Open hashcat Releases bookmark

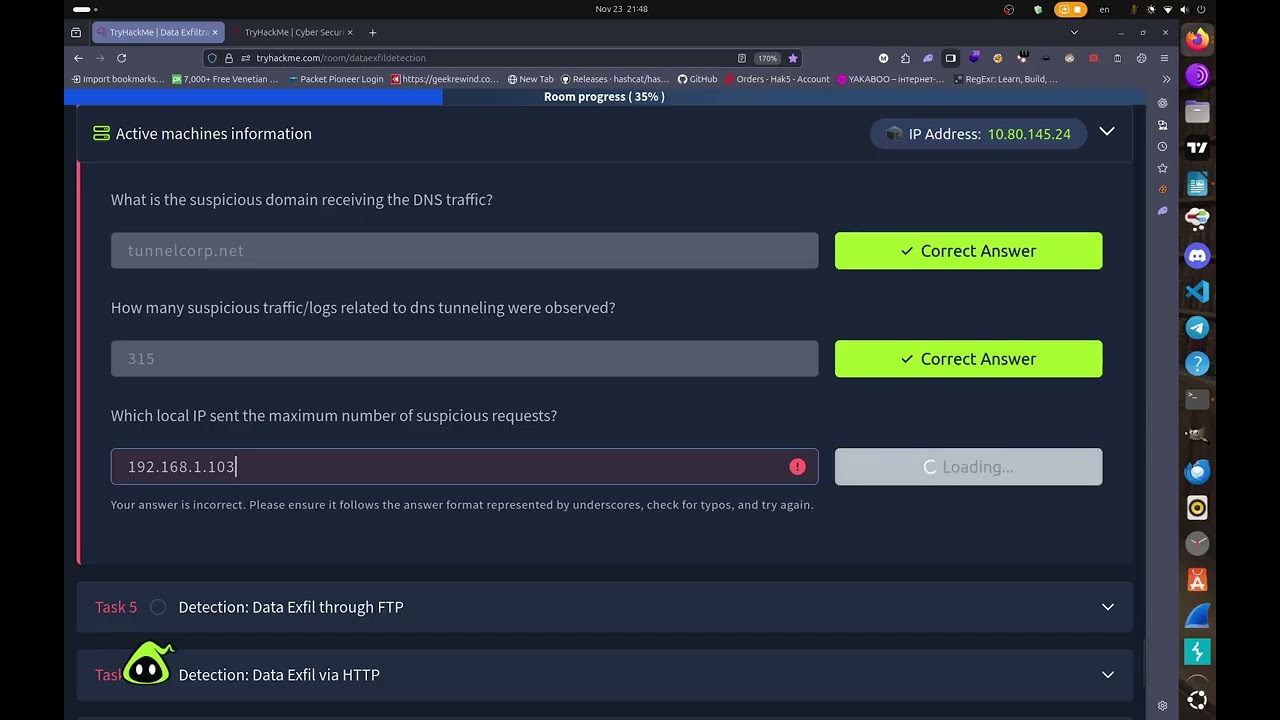[615, 79]
